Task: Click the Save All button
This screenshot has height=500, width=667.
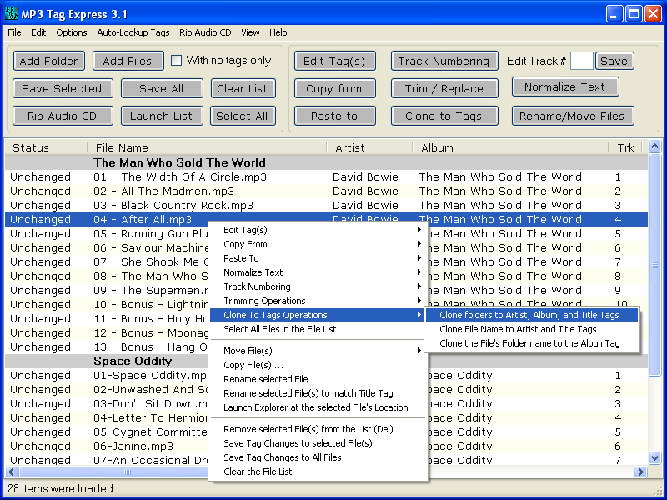Action: coord(162,89)
